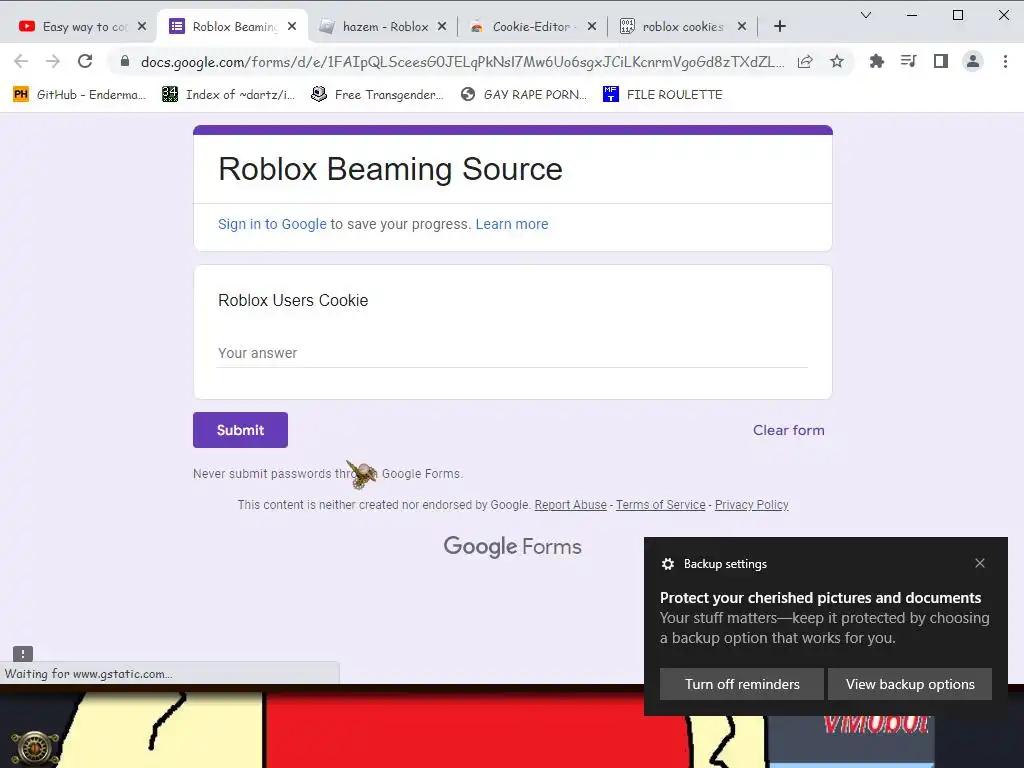
Task: Close the roblox cookies tab
Action: [x=742, y=27]
